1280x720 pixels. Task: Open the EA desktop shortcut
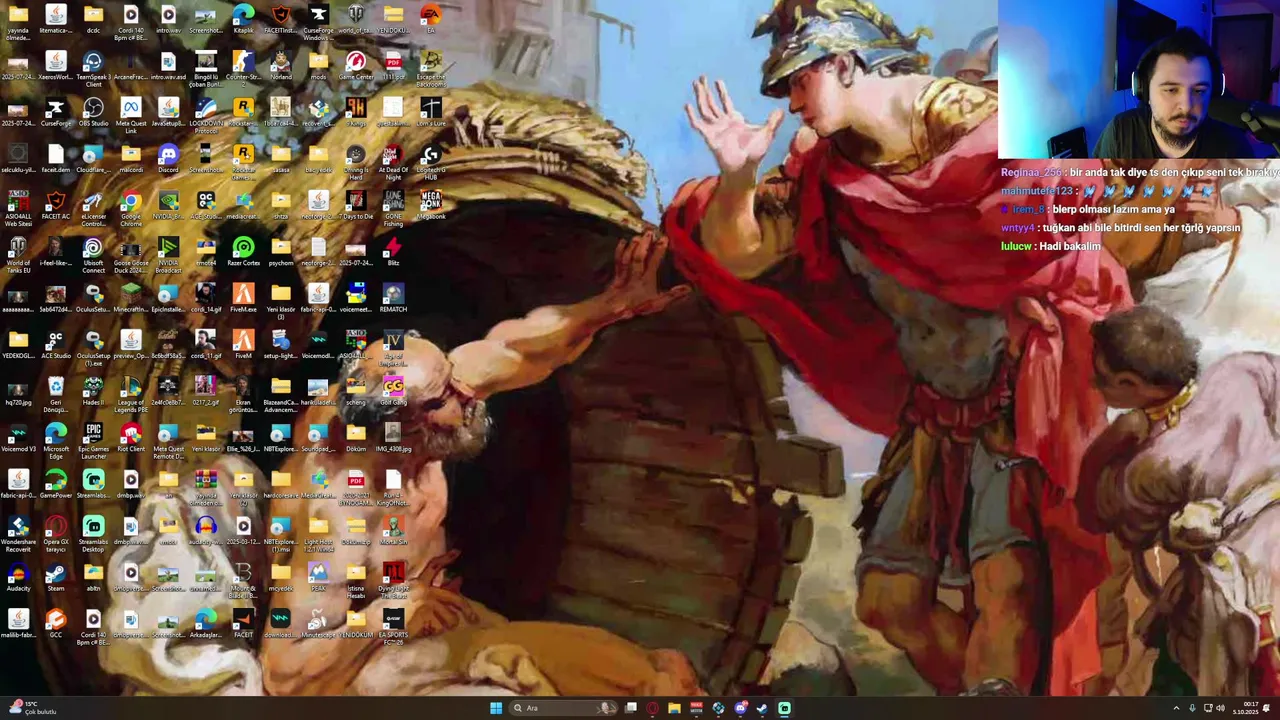pyautogui.click(x=430, y=18)
